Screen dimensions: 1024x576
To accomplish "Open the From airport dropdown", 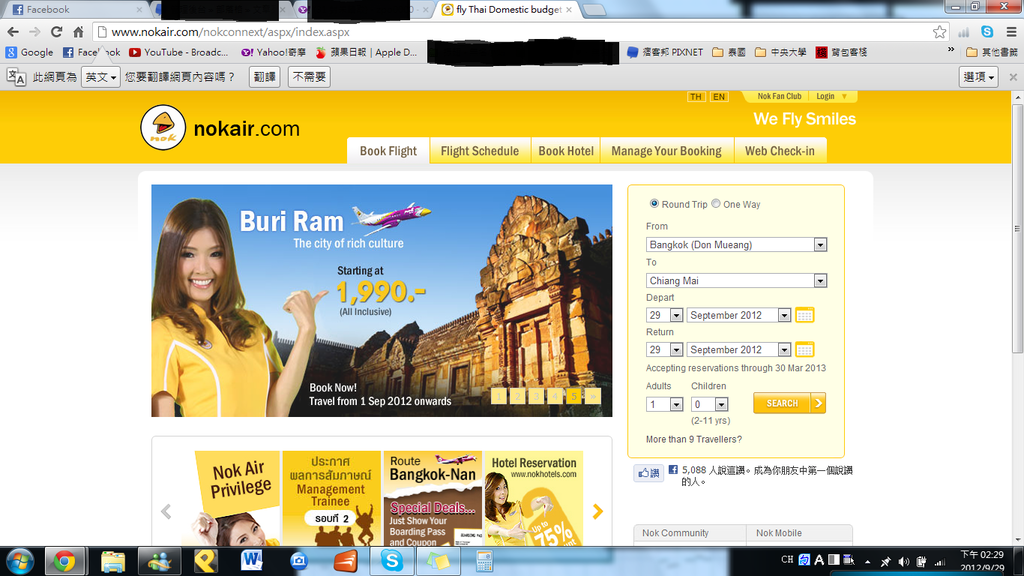I will click(736, 245).
